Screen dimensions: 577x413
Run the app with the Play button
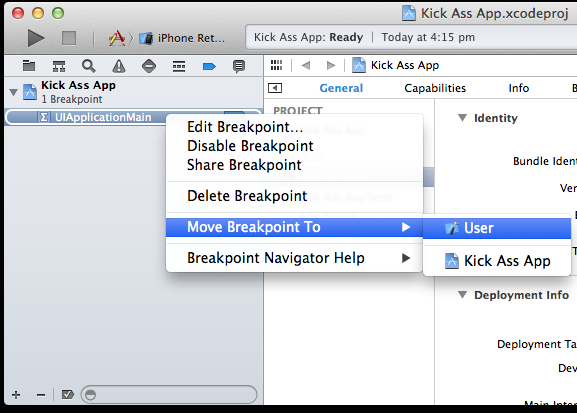[36, 38]
